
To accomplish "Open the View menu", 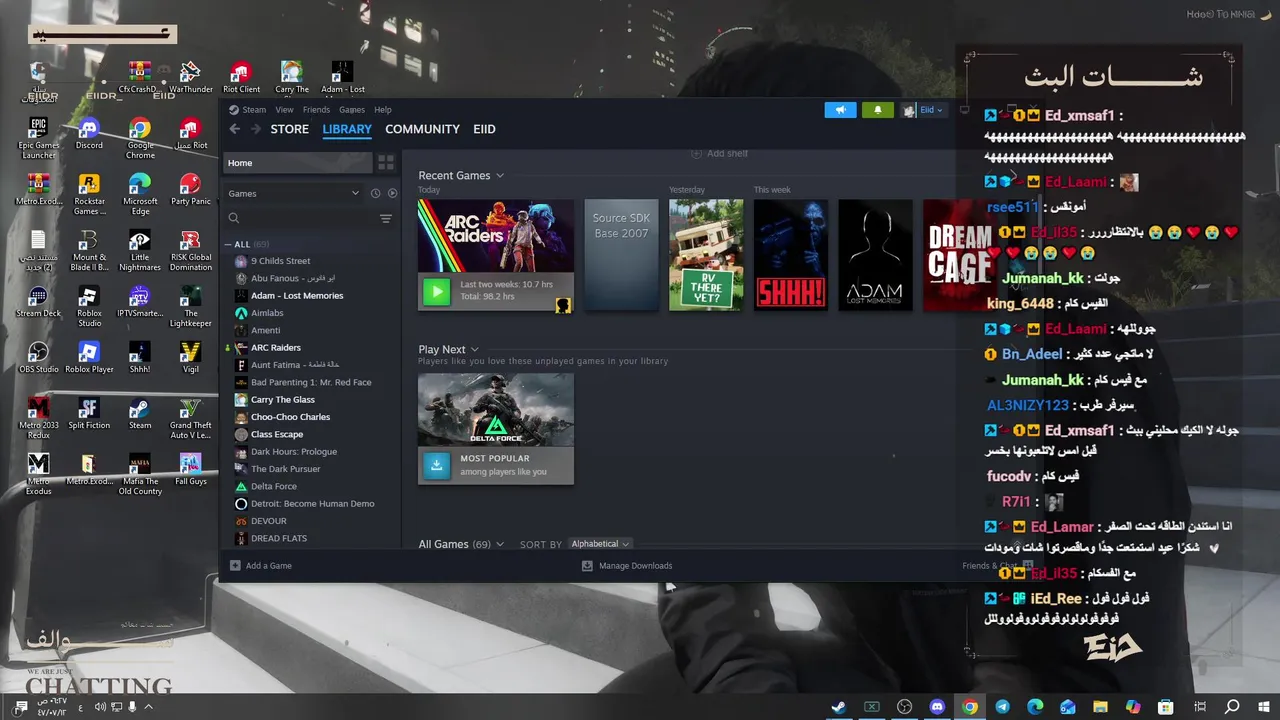I will [x=284, y=110].
